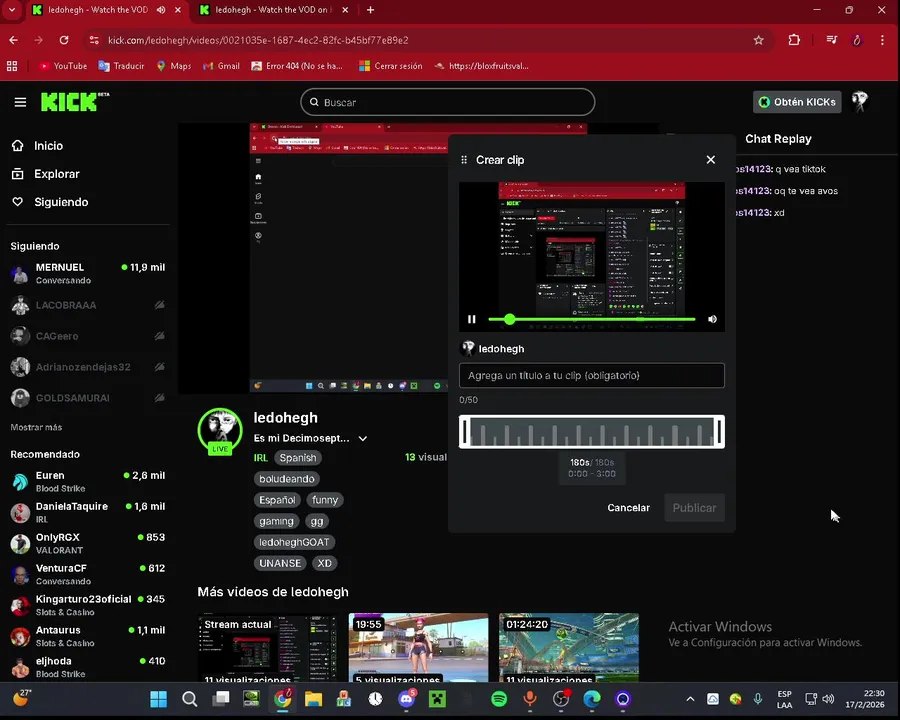Open OnlyRGX VALORANT channel

coord(87,543)
